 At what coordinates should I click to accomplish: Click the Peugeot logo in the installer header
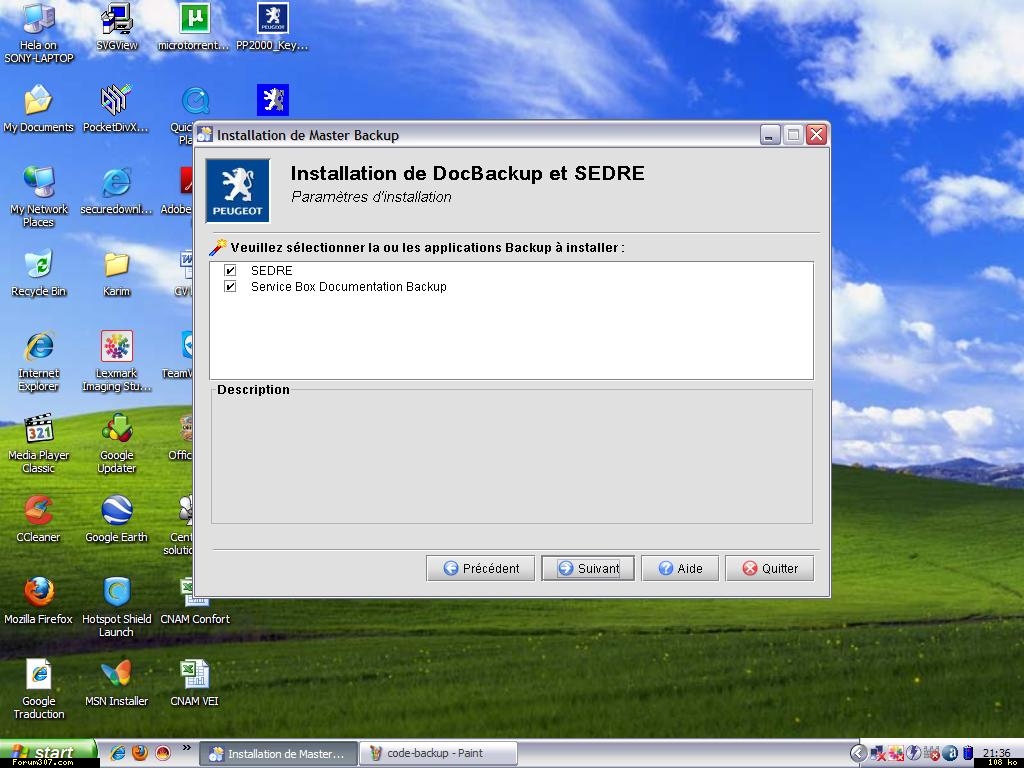click(x=238, y=191)
